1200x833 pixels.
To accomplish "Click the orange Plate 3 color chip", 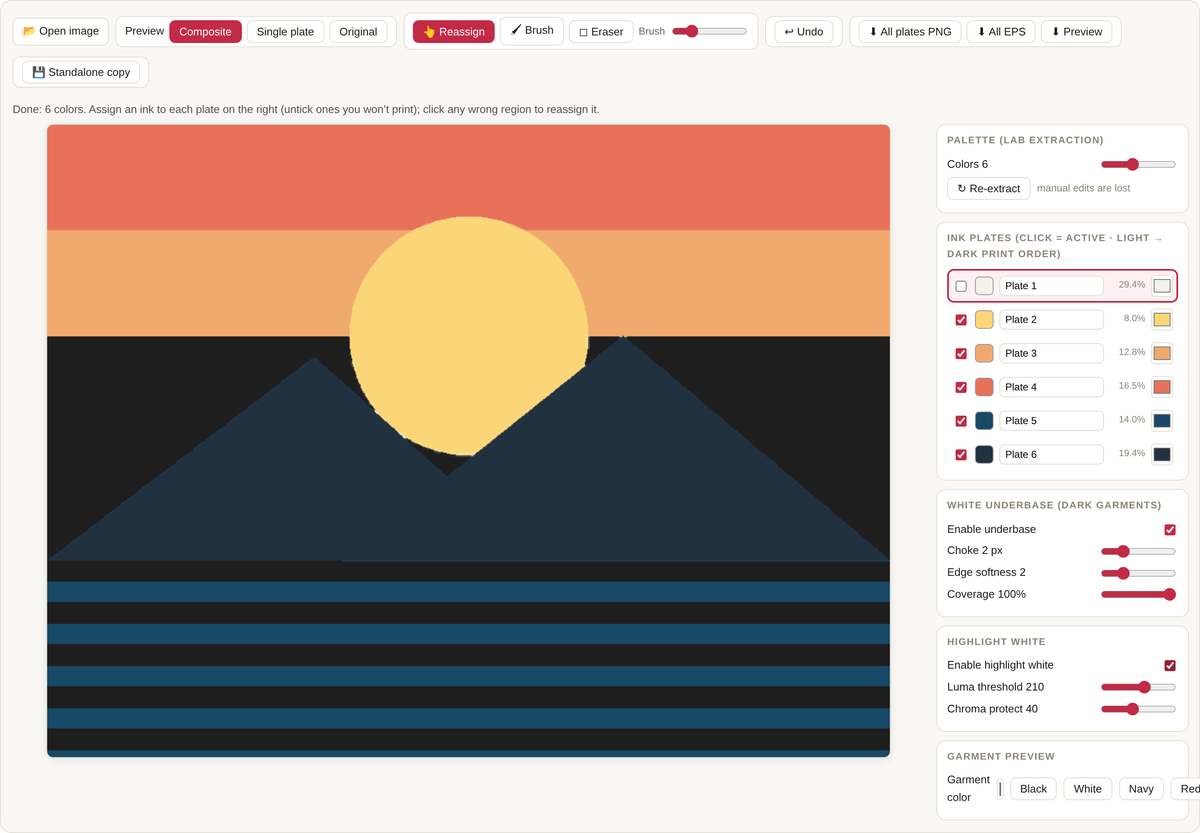I will coord(984,353).
